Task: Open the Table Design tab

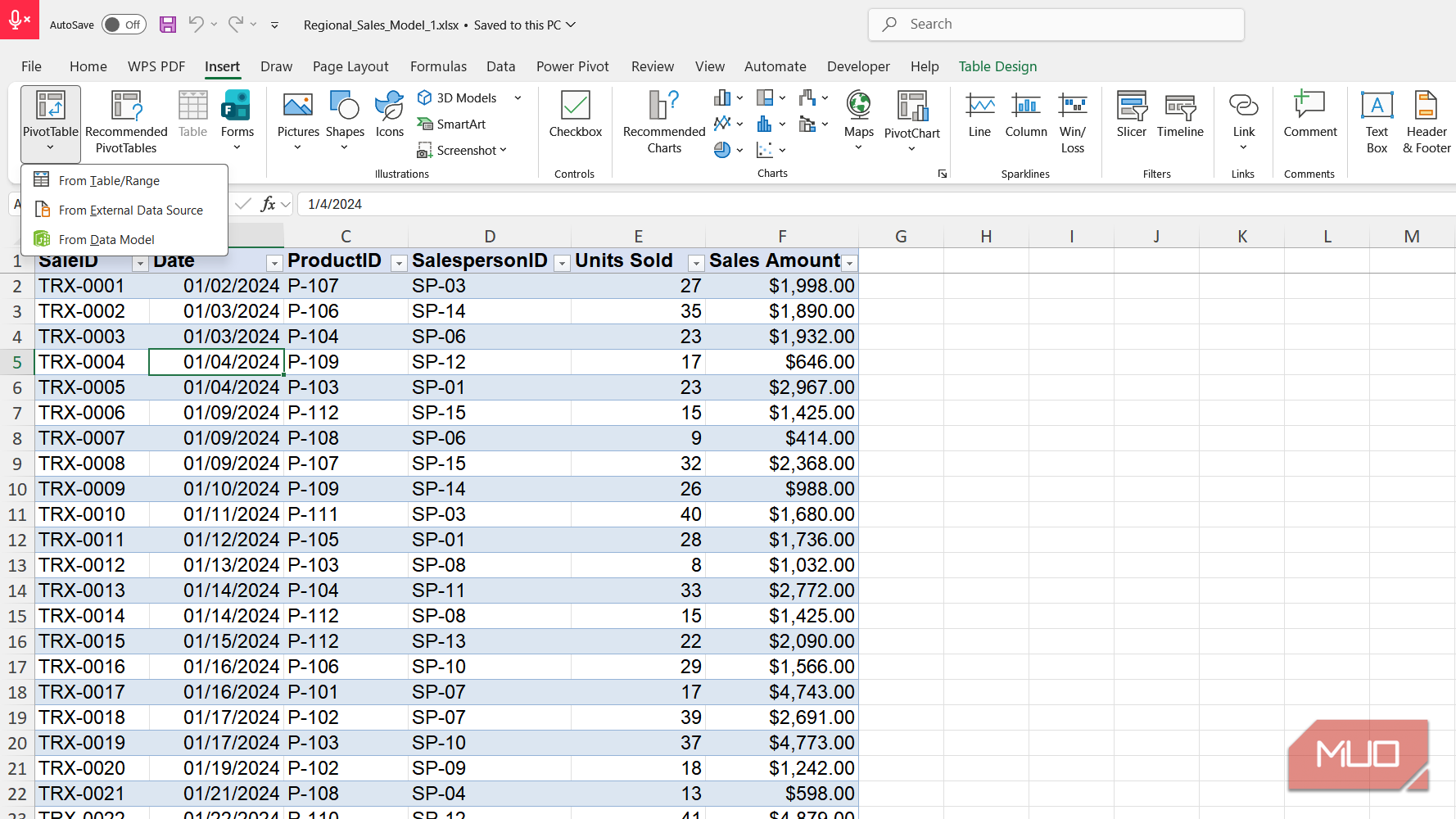Action: pyautogui.click(x=997, y=66)
